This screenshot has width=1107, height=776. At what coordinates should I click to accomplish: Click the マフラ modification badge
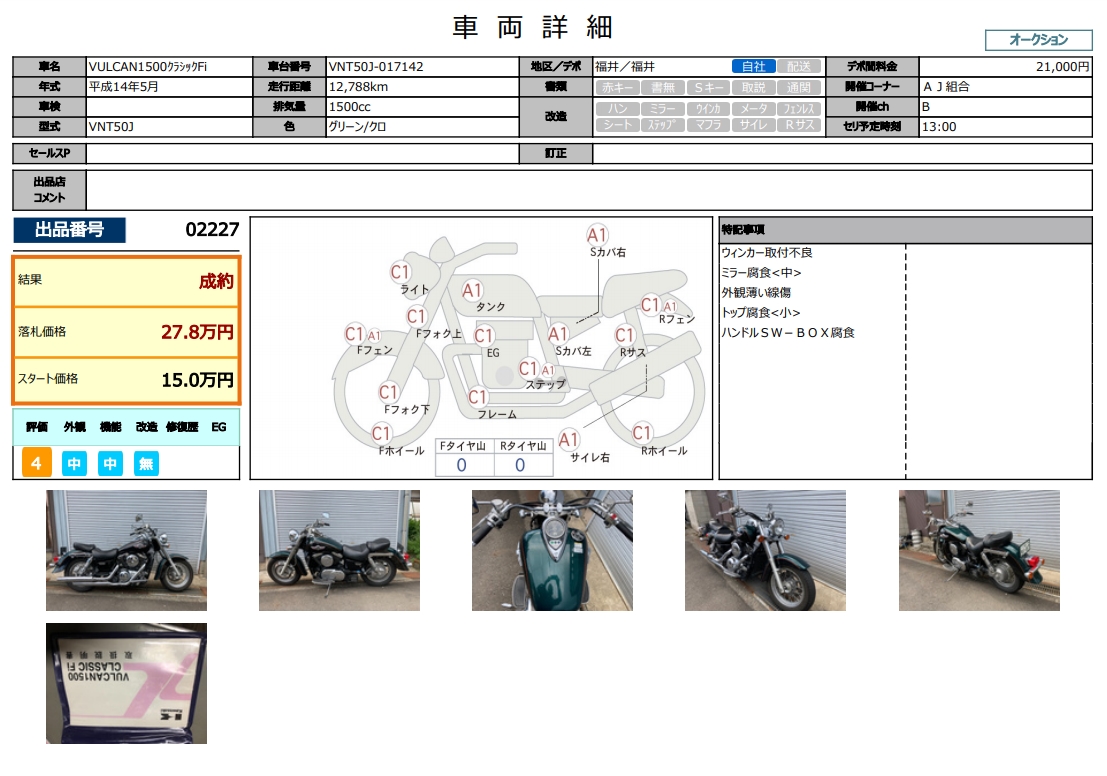pos(709,124)
